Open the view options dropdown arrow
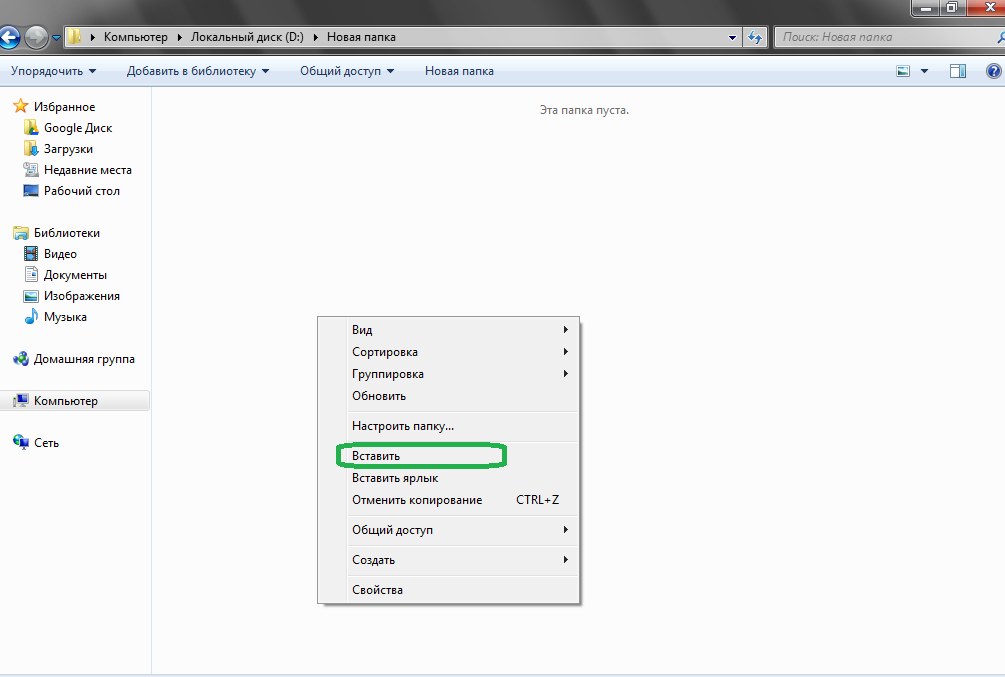1005x677 pixels. click(924, 71)
